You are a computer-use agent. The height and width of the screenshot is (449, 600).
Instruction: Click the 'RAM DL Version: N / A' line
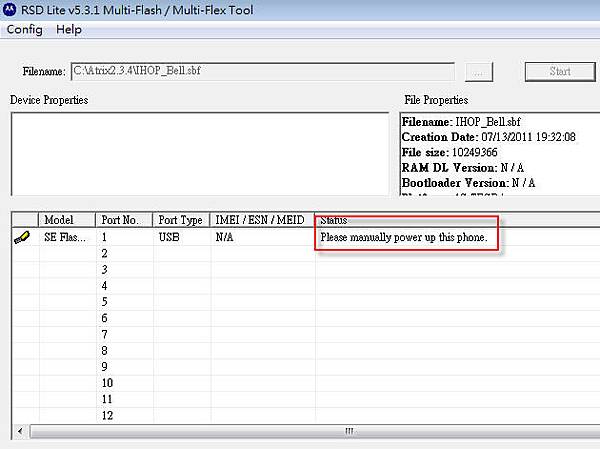pos(463,168)
